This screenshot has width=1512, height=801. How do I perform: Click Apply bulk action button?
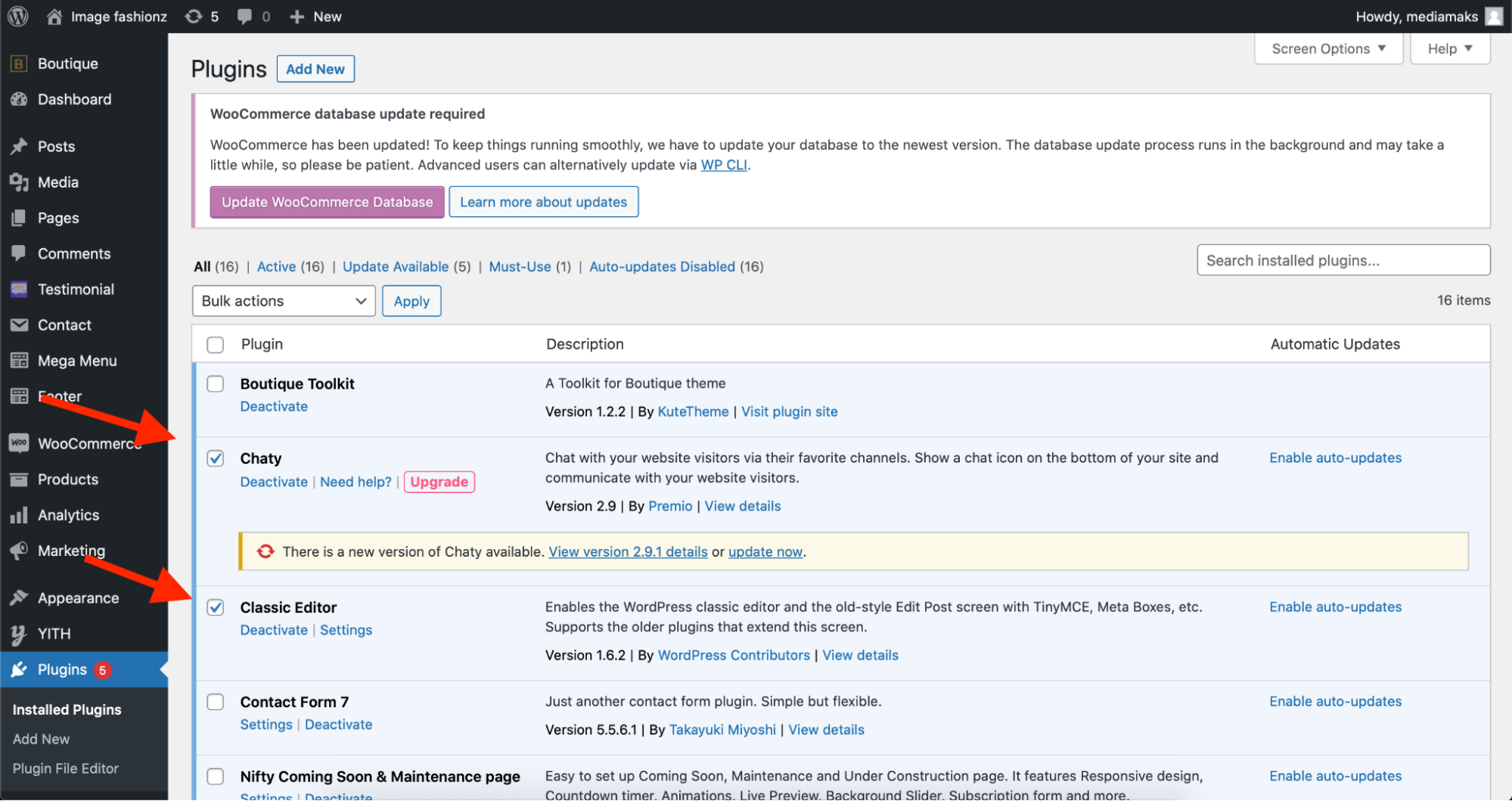[411, 301]
